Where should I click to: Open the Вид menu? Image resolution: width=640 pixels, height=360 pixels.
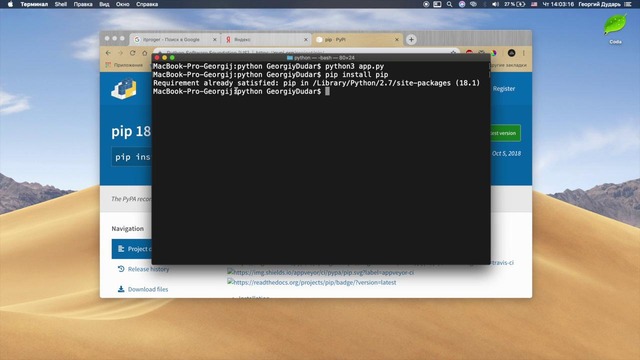tap(104, 4)
